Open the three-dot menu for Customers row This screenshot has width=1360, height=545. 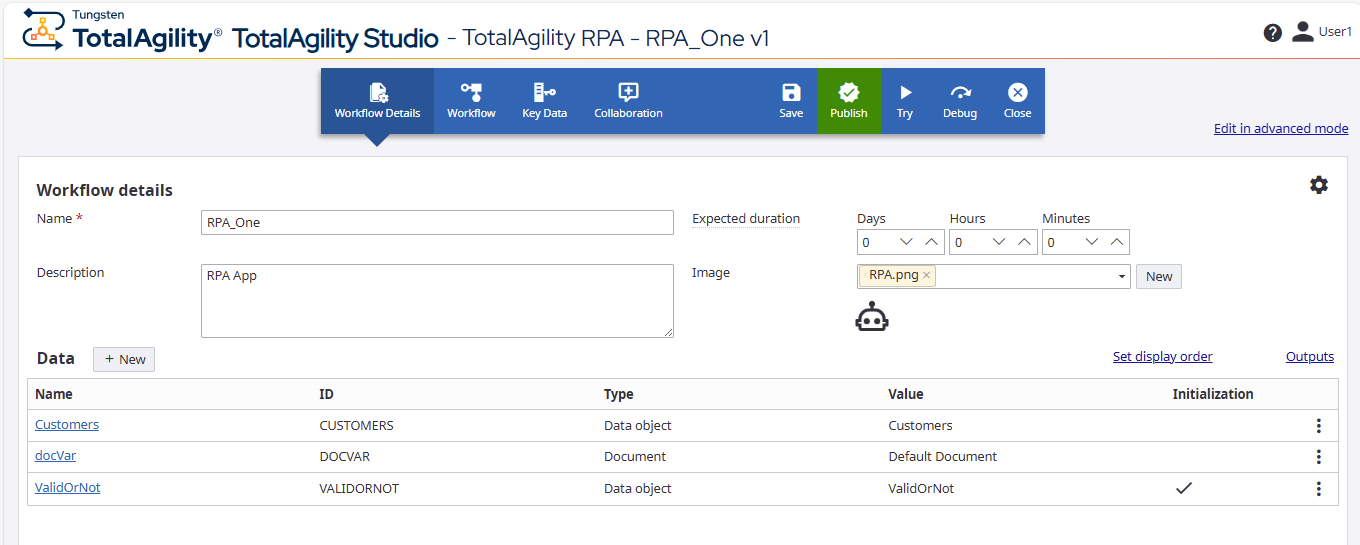(1318, 426)
